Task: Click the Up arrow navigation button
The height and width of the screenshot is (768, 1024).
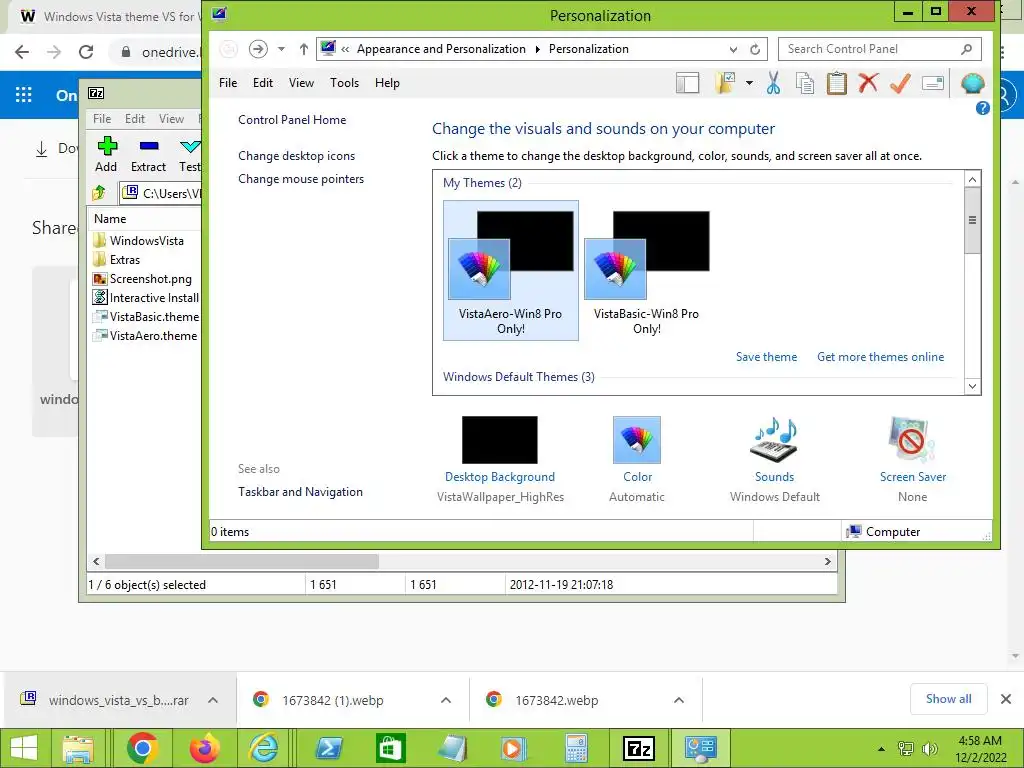Action: pyautogui.click(x=304, y=49)
